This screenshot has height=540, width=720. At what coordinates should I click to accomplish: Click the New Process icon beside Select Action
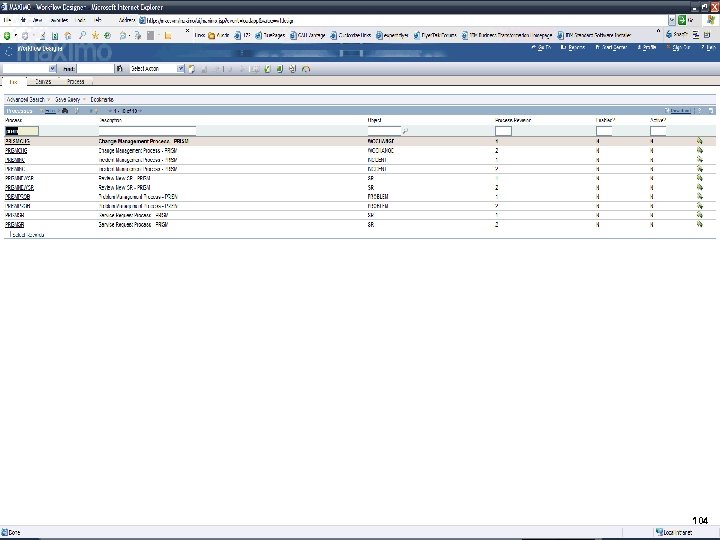[191, 69]
